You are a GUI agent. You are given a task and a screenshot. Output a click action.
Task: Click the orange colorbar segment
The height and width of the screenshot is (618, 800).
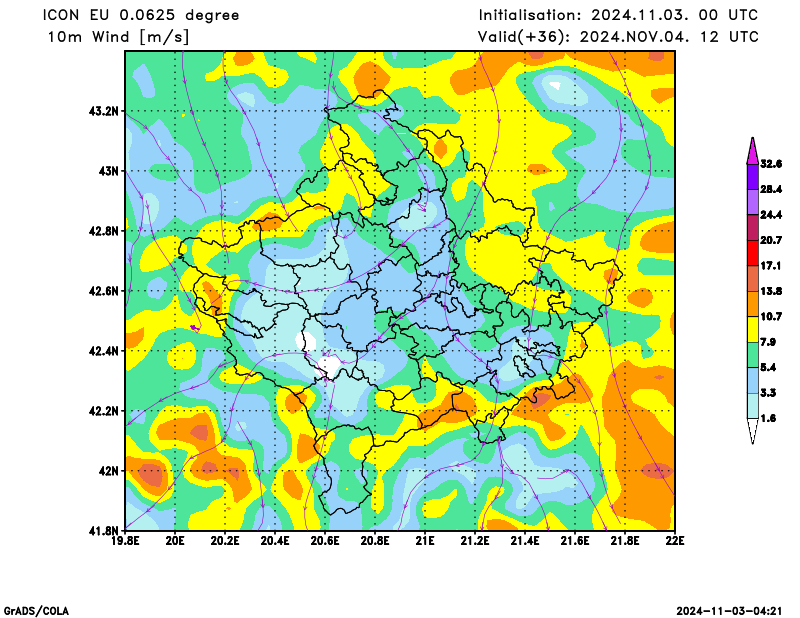pyautogui.click(x=753, y=304)
